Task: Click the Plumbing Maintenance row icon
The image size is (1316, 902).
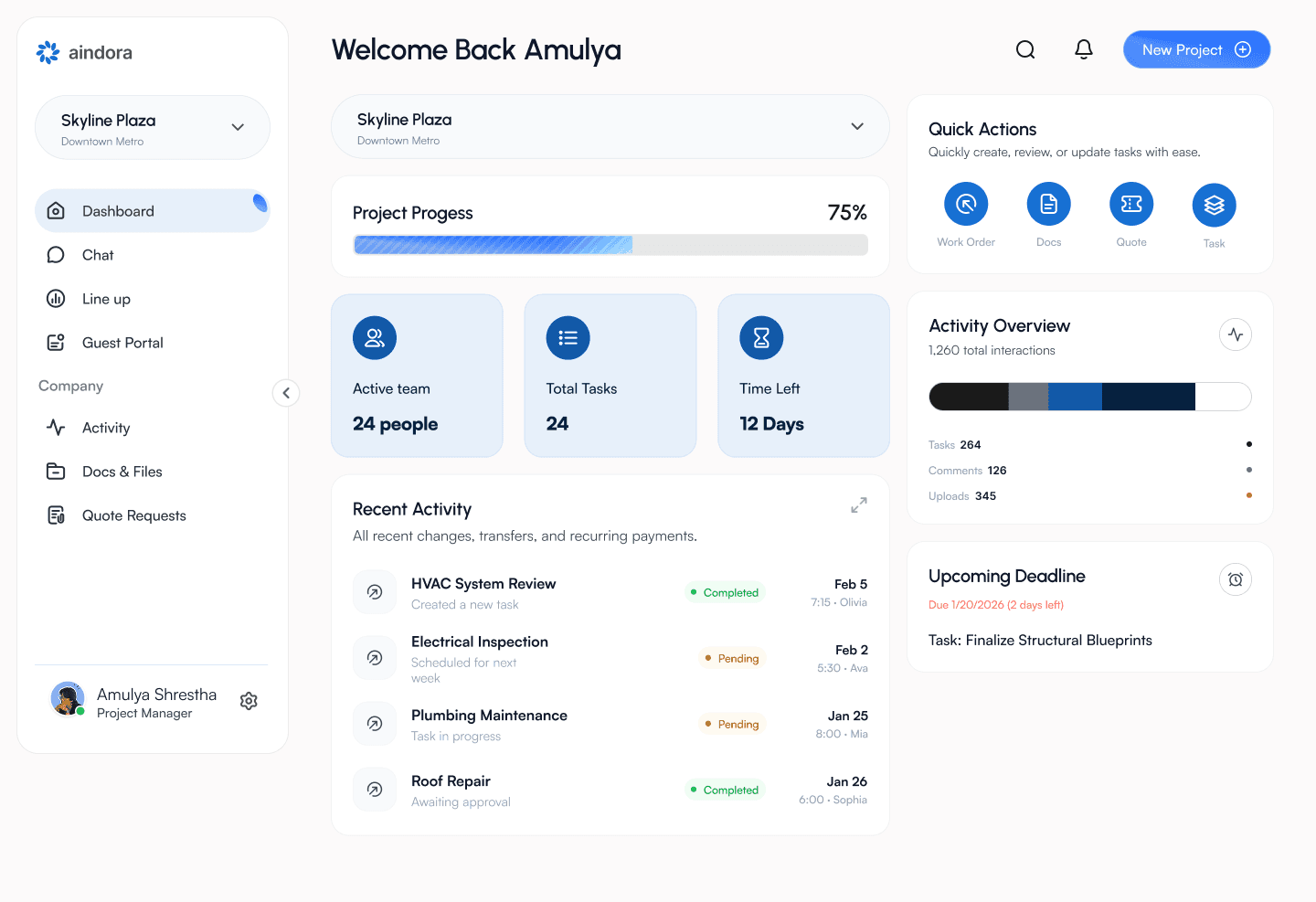Action: tap(375, 724)
